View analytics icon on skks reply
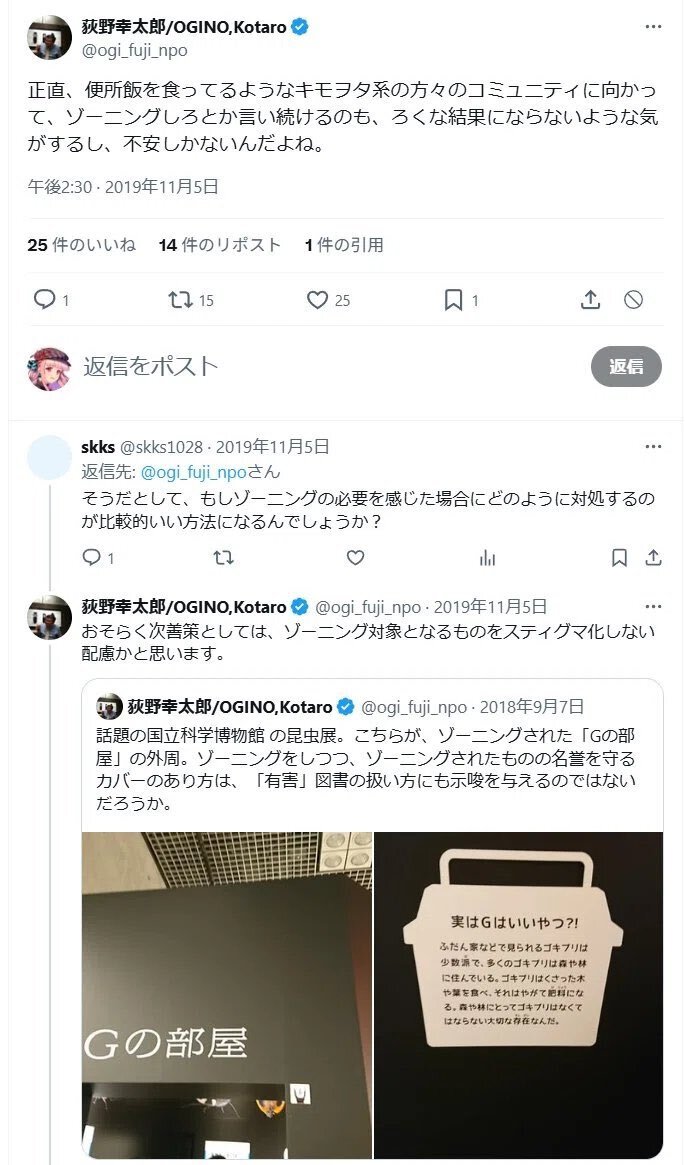Viewport: 685px width, 1165px height. pos(487,557)
